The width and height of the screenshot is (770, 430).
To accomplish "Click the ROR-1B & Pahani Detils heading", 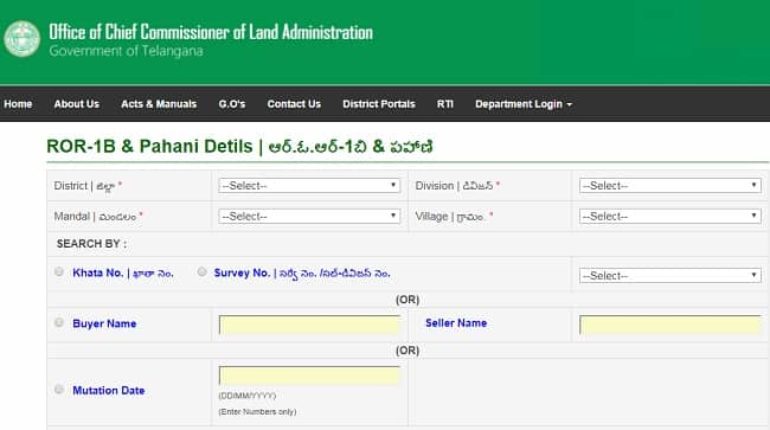I will 240,146.
